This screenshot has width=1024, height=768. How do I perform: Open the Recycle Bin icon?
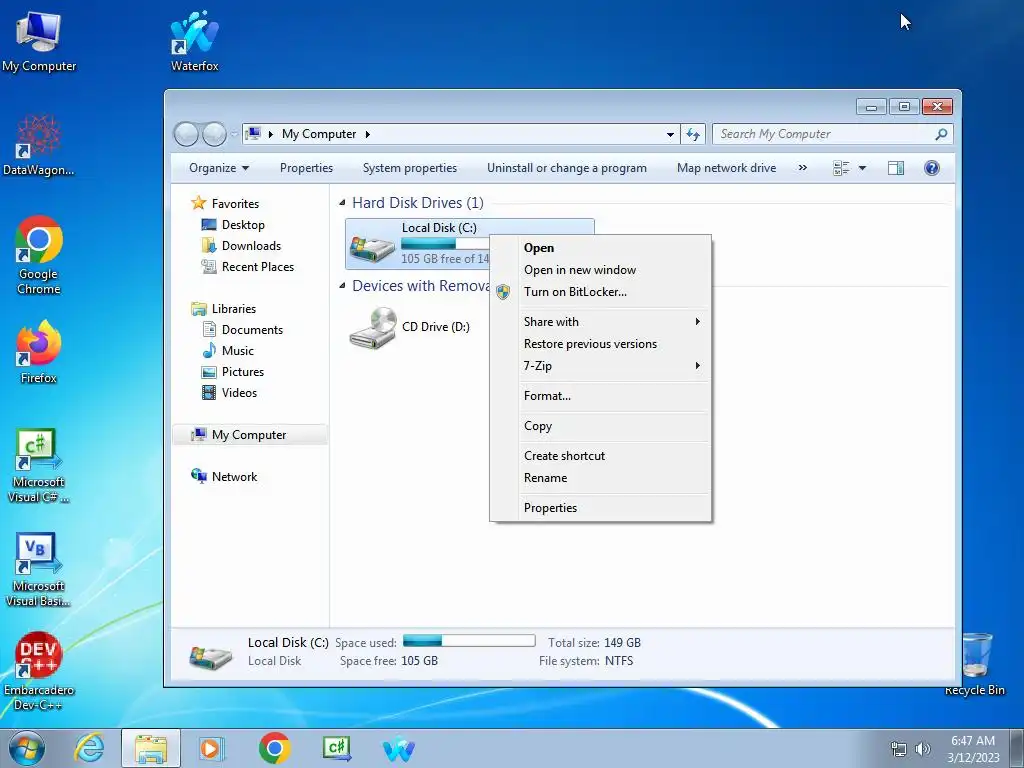975,665
